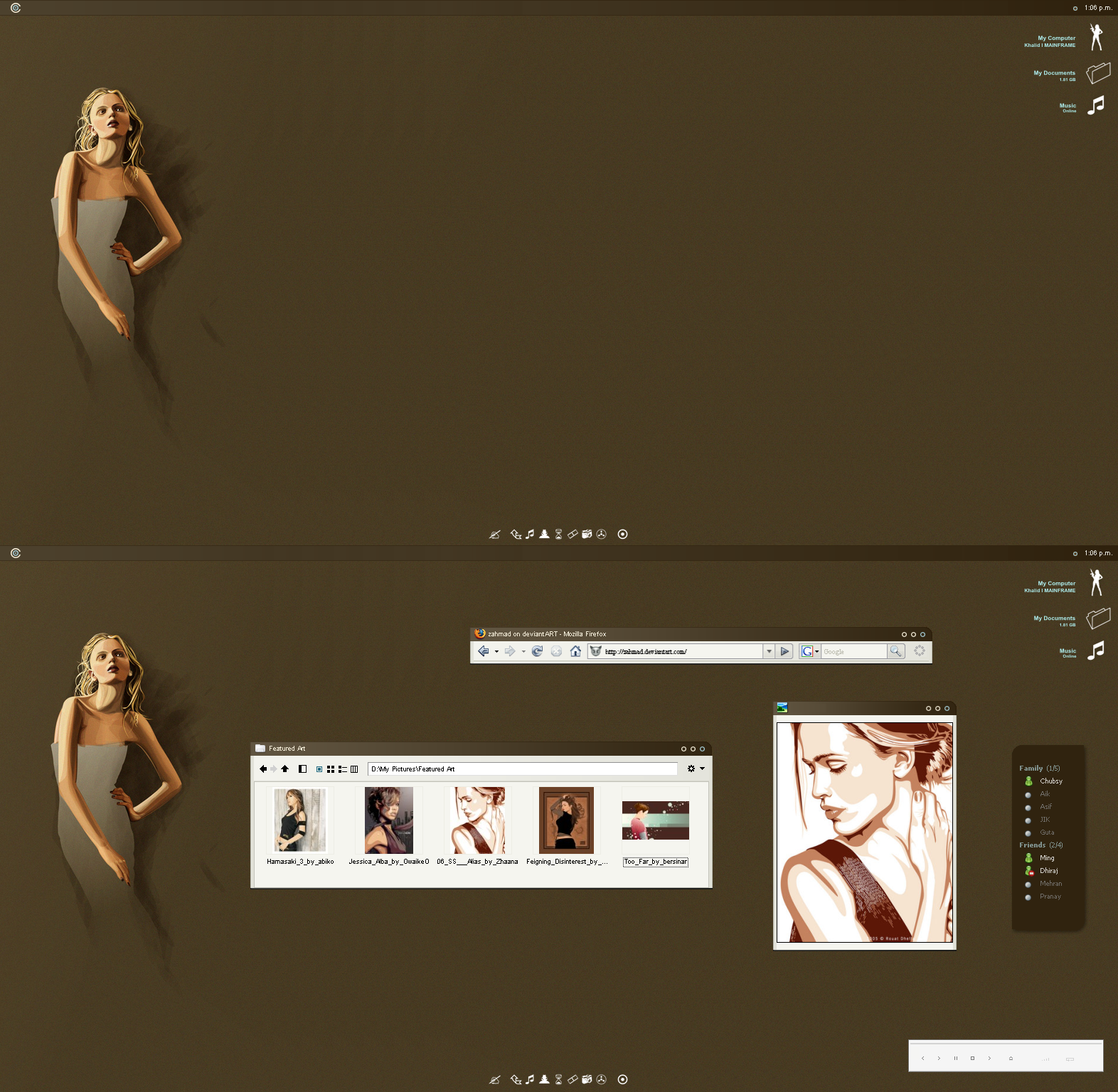1118x1092 pixels.
Task: Click the Firefox Go arrow button
Action: click(784, 651)
